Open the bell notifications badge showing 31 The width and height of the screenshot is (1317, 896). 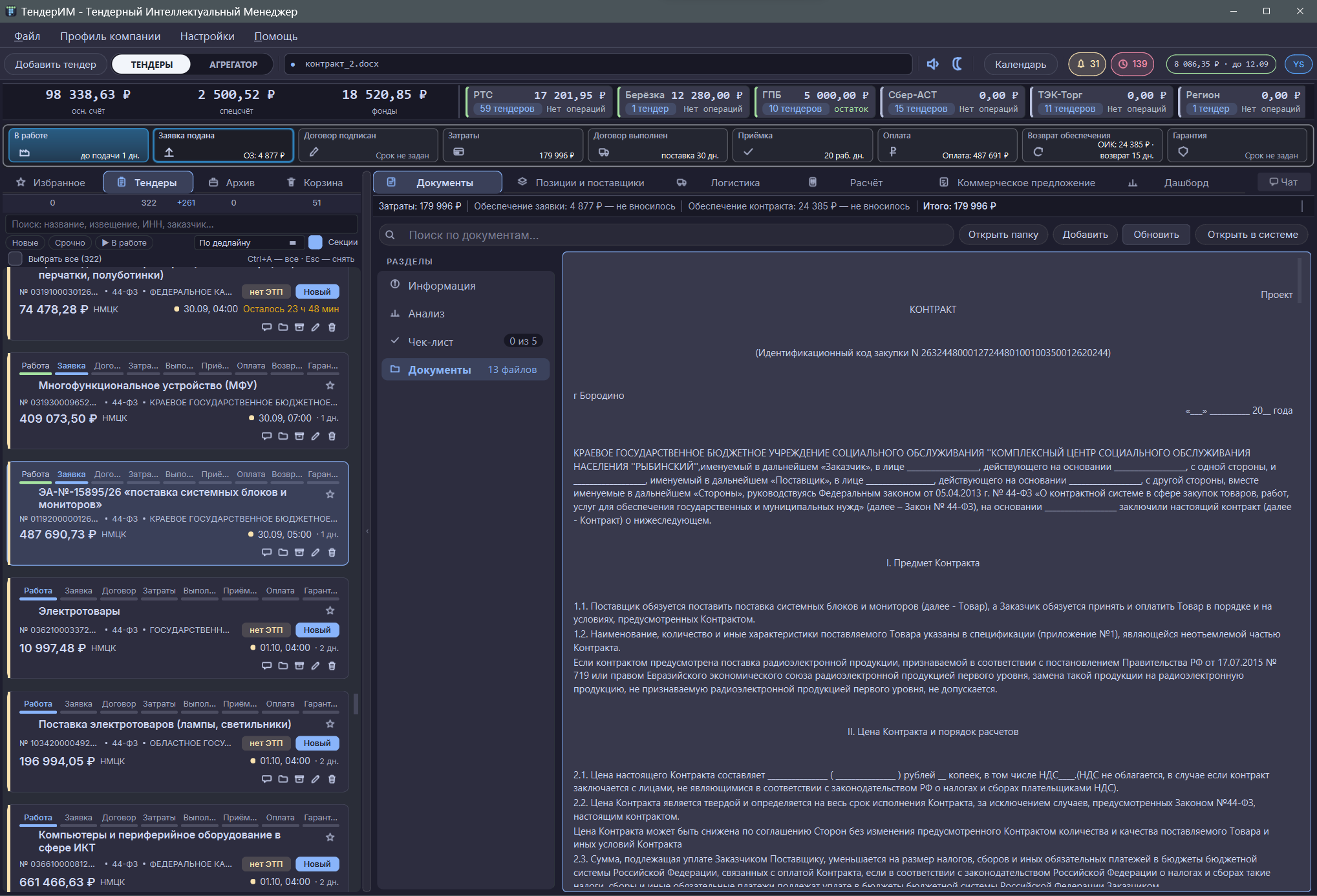click(1087, 64)
